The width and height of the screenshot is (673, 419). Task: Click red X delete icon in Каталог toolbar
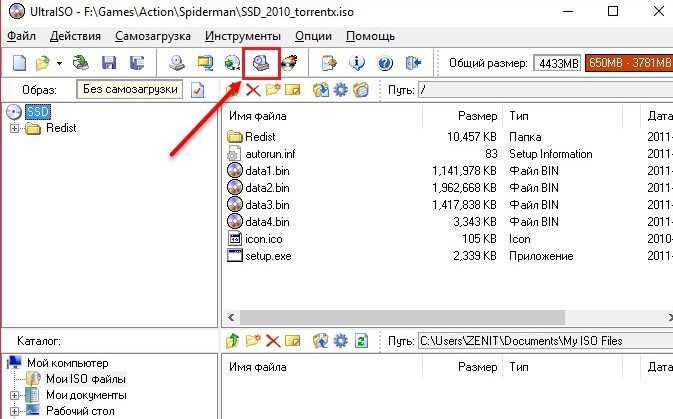273,341
